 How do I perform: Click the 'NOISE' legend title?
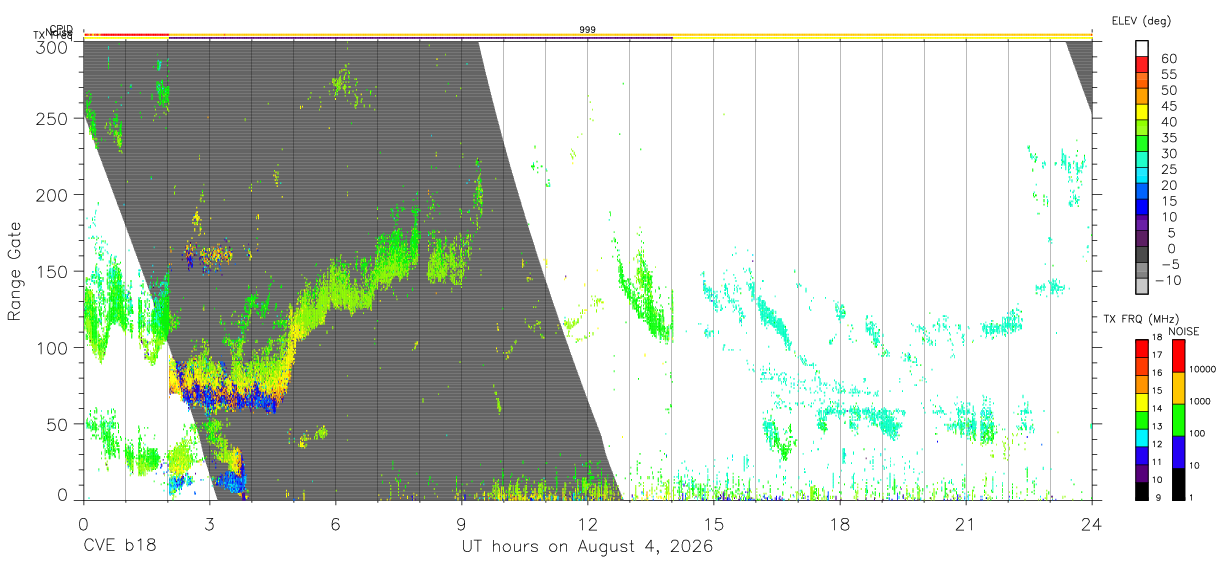[x=1183, y=331]
